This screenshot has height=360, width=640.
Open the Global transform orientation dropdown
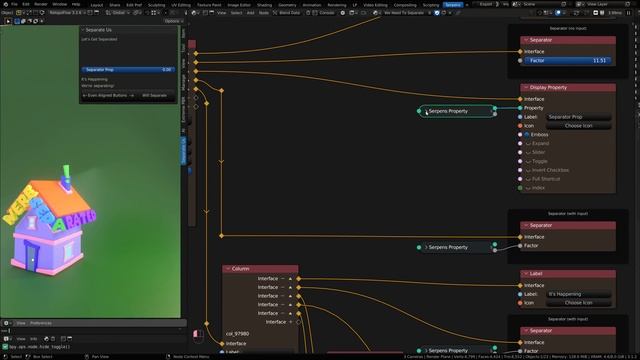pyautogui.click(x=118, y=13)
